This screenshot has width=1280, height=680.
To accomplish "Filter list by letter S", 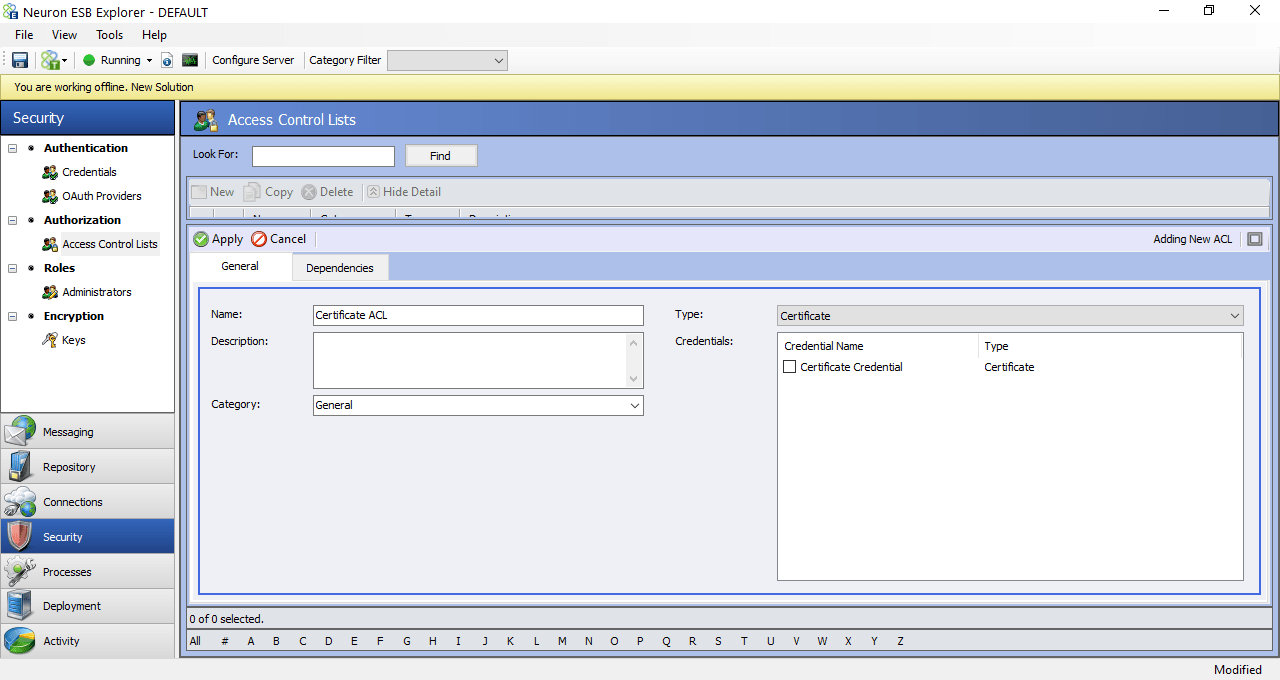I will coord(718,641).
